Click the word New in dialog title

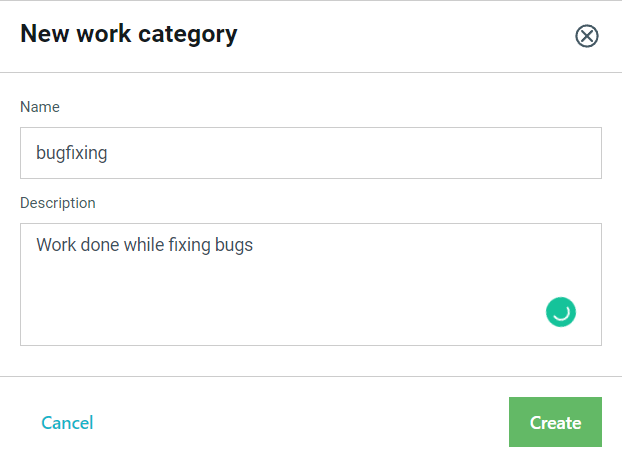tap(45, 33)
